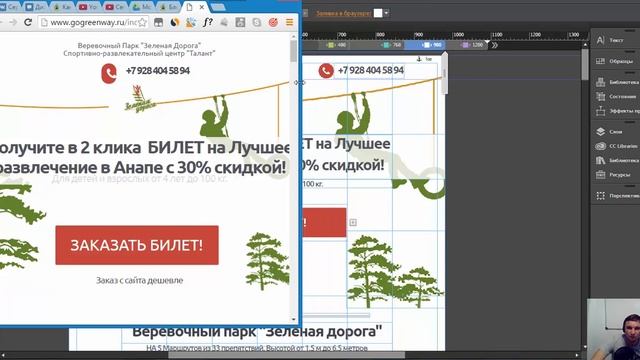This screenshot has width=640, height=360.
Task: Click the zipline climber silhouette in Muse
Action: 352,113
